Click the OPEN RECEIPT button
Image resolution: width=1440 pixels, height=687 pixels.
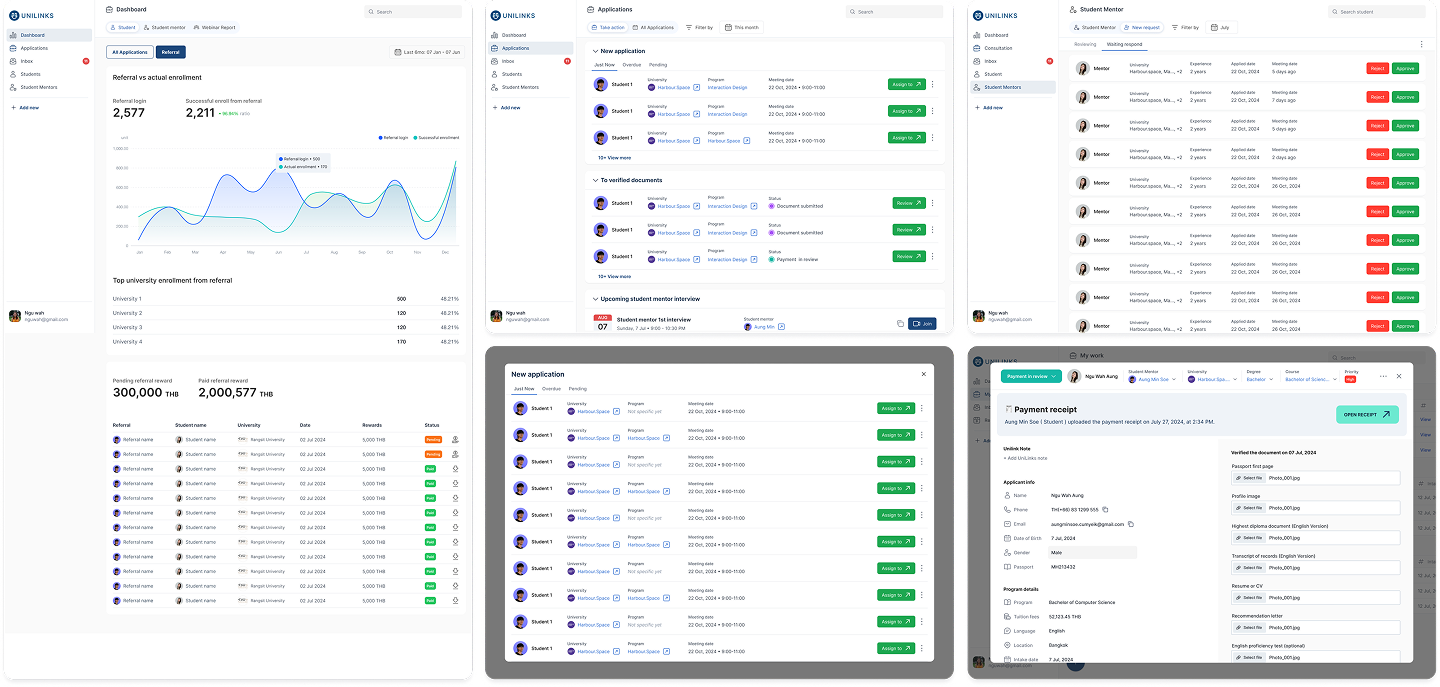pos(1366,414)
